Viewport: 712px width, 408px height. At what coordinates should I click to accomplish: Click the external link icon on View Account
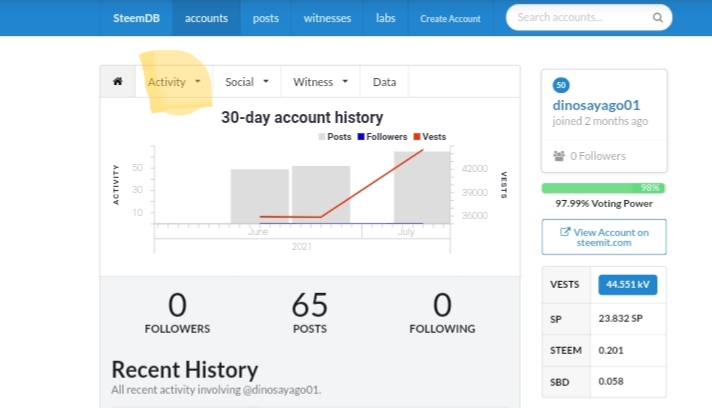pyautogui.click(x=564, y=232)
